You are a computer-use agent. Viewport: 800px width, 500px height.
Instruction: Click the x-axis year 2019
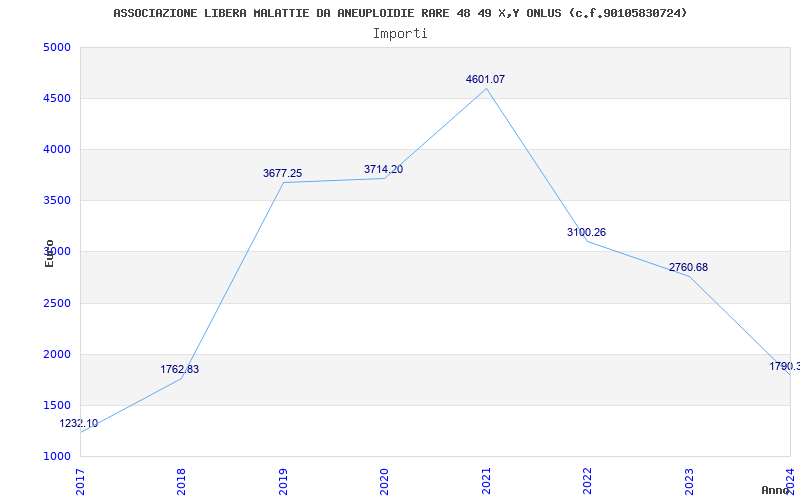point(283,481)
